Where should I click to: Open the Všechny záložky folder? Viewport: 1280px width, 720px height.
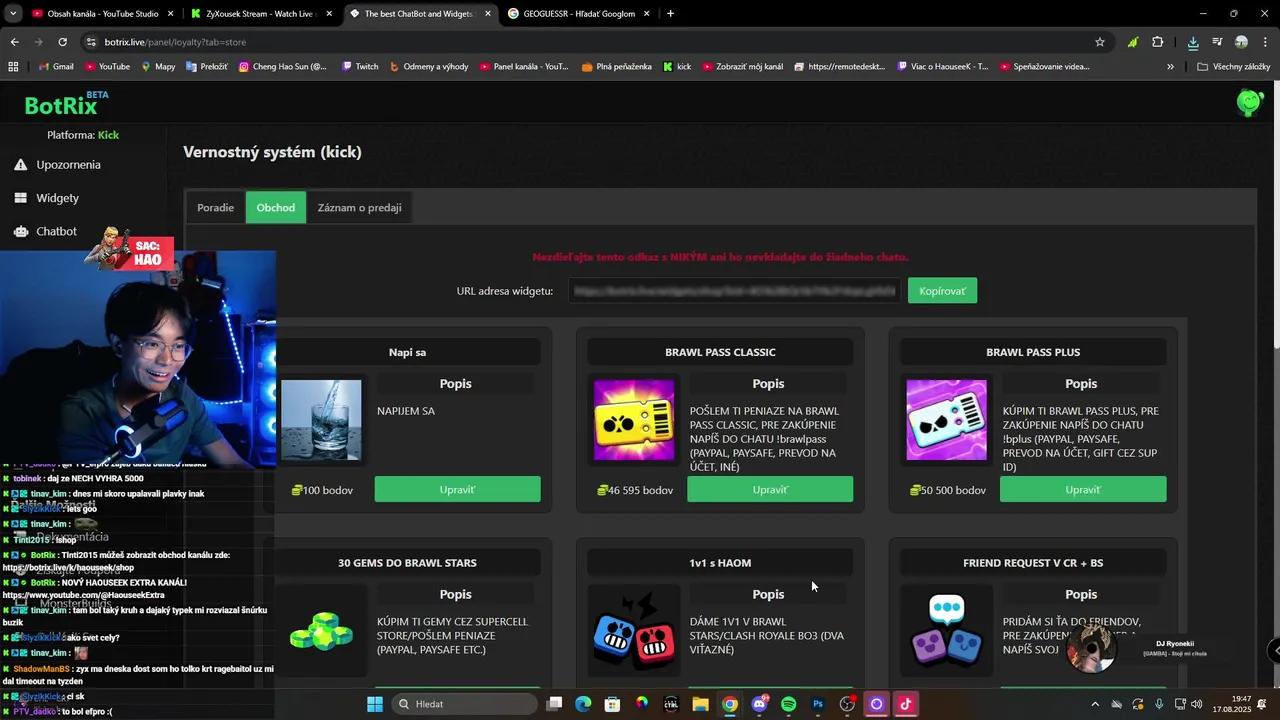click(x=1233, y=67)
